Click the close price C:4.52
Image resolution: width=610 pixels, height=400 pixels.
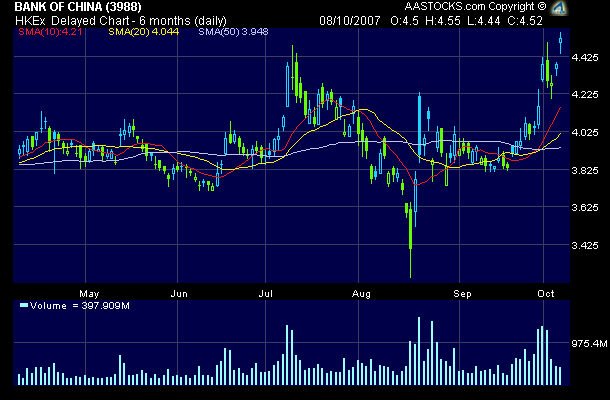pos(525,21)
